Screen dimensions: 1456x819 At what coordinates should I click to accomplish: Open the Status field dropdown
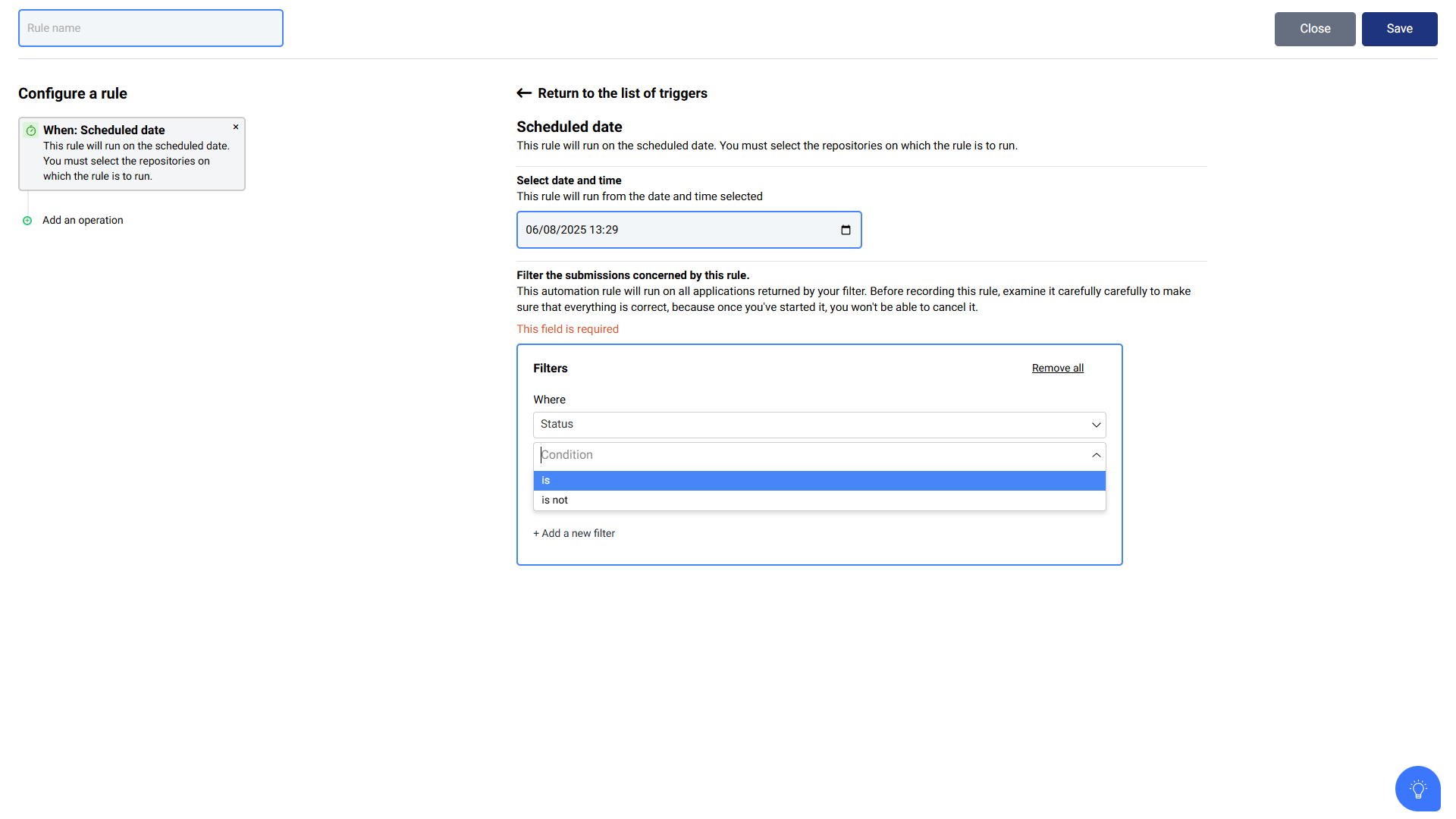[819, 425]
